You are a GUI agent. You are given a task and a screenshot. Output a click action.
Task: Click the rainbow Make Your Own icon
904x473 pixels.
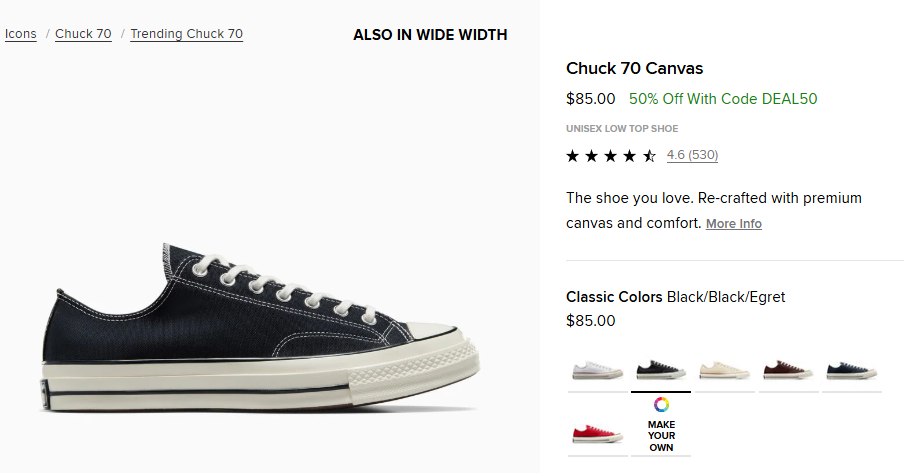(x=661, y=404)
